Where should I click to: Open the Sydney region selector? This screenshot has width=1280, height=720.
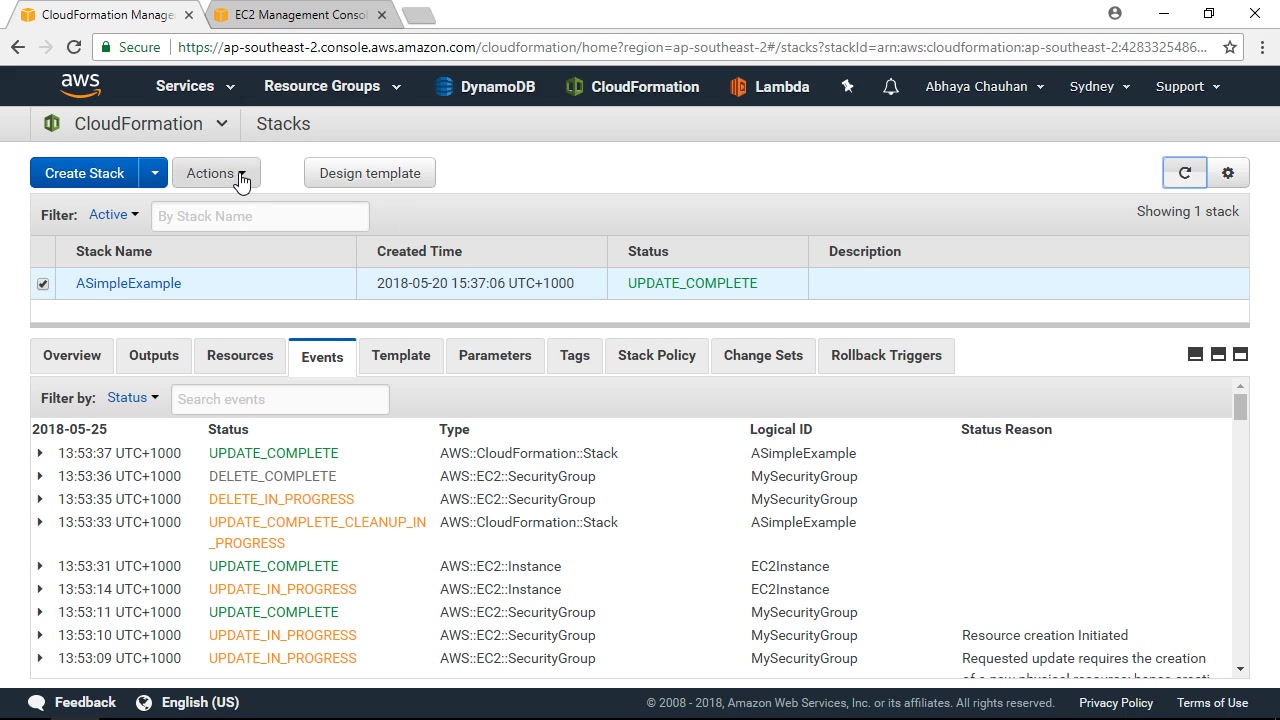[1100, 86]
